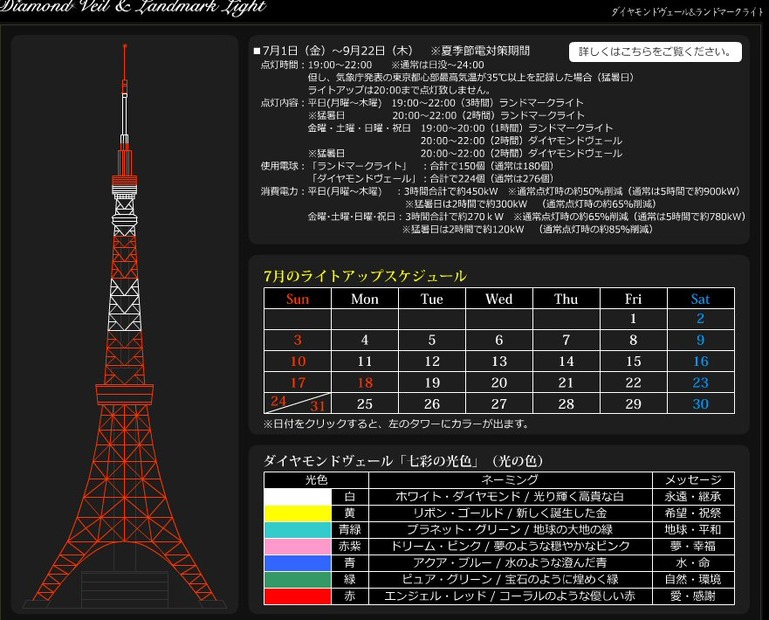The width and height of the screenshot is (769, 620).
Task: Pick date 29 in the calendar
Action: pos(633,404)
